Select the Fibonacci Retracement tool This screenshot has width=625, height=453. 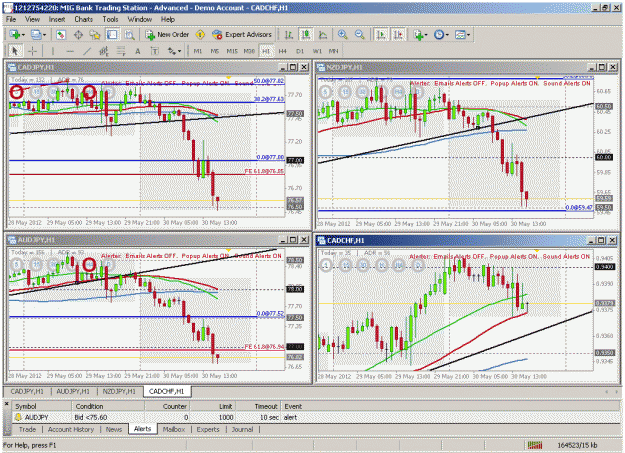coord(121,51)
